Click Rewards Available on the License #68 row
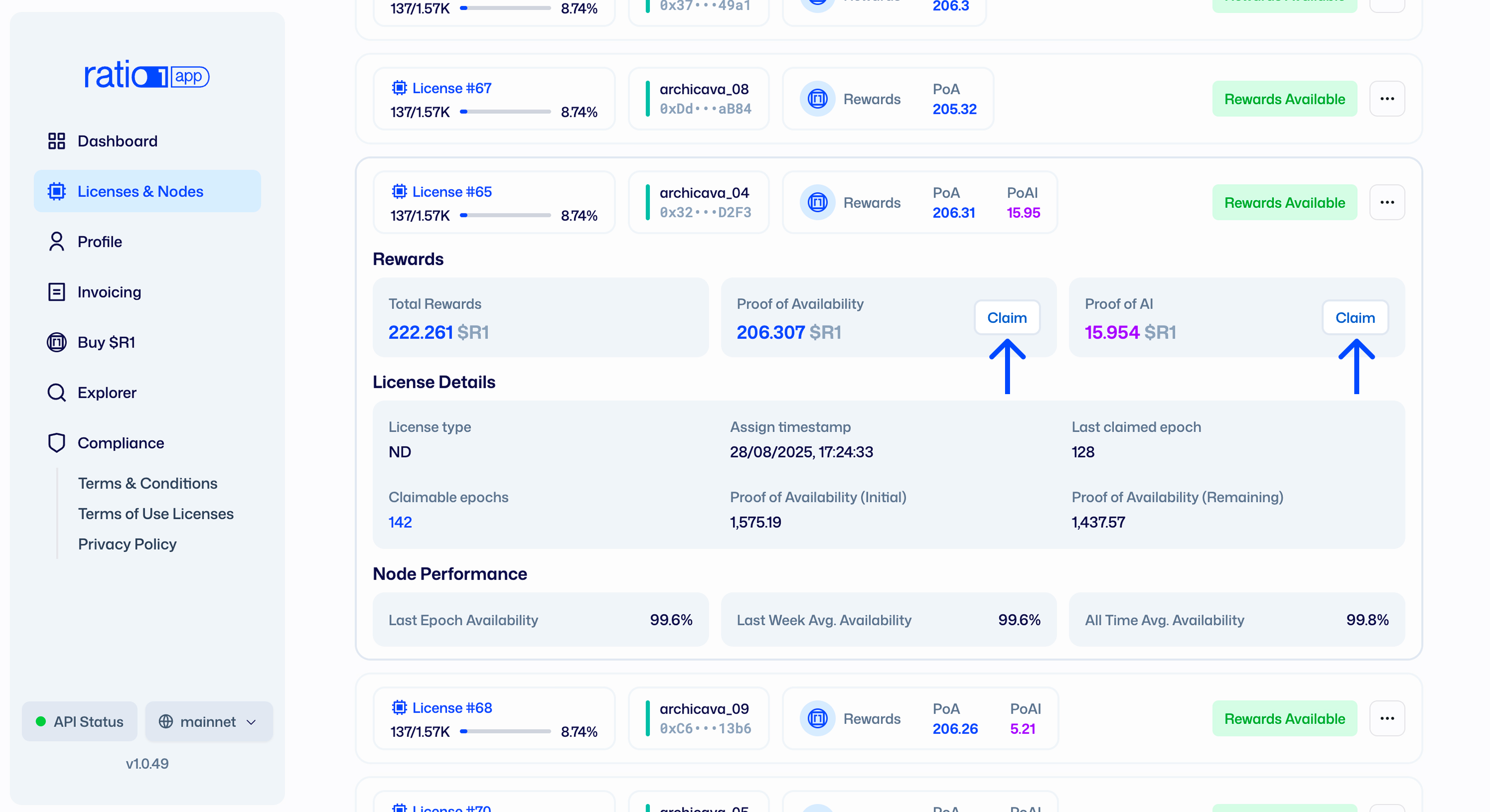Viewport: 1490px width, 812px height. 1284,718
